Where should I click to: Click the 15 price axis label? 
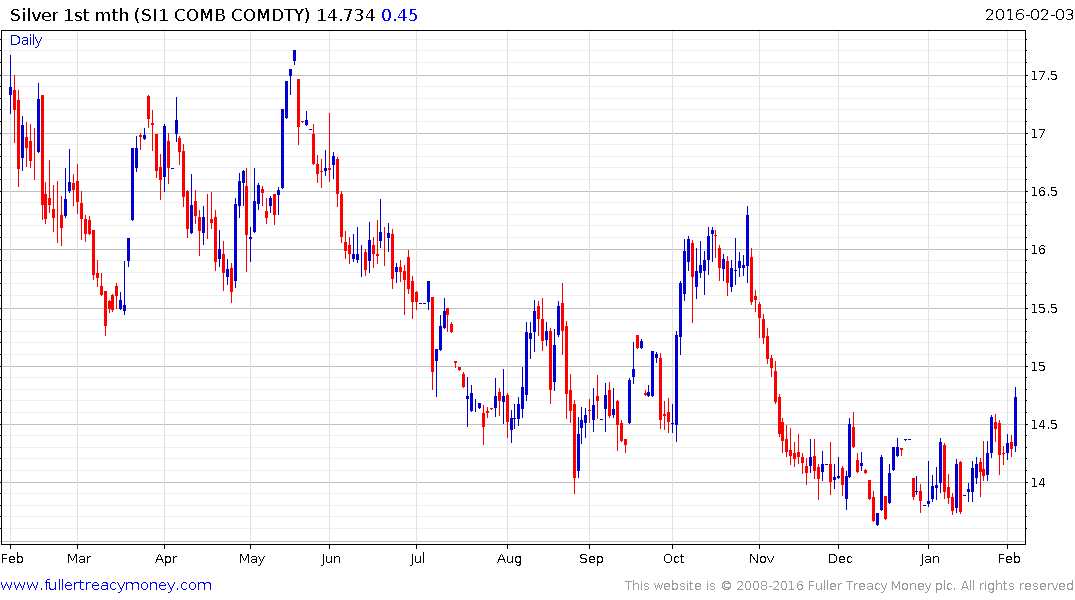click(1038, 366)
